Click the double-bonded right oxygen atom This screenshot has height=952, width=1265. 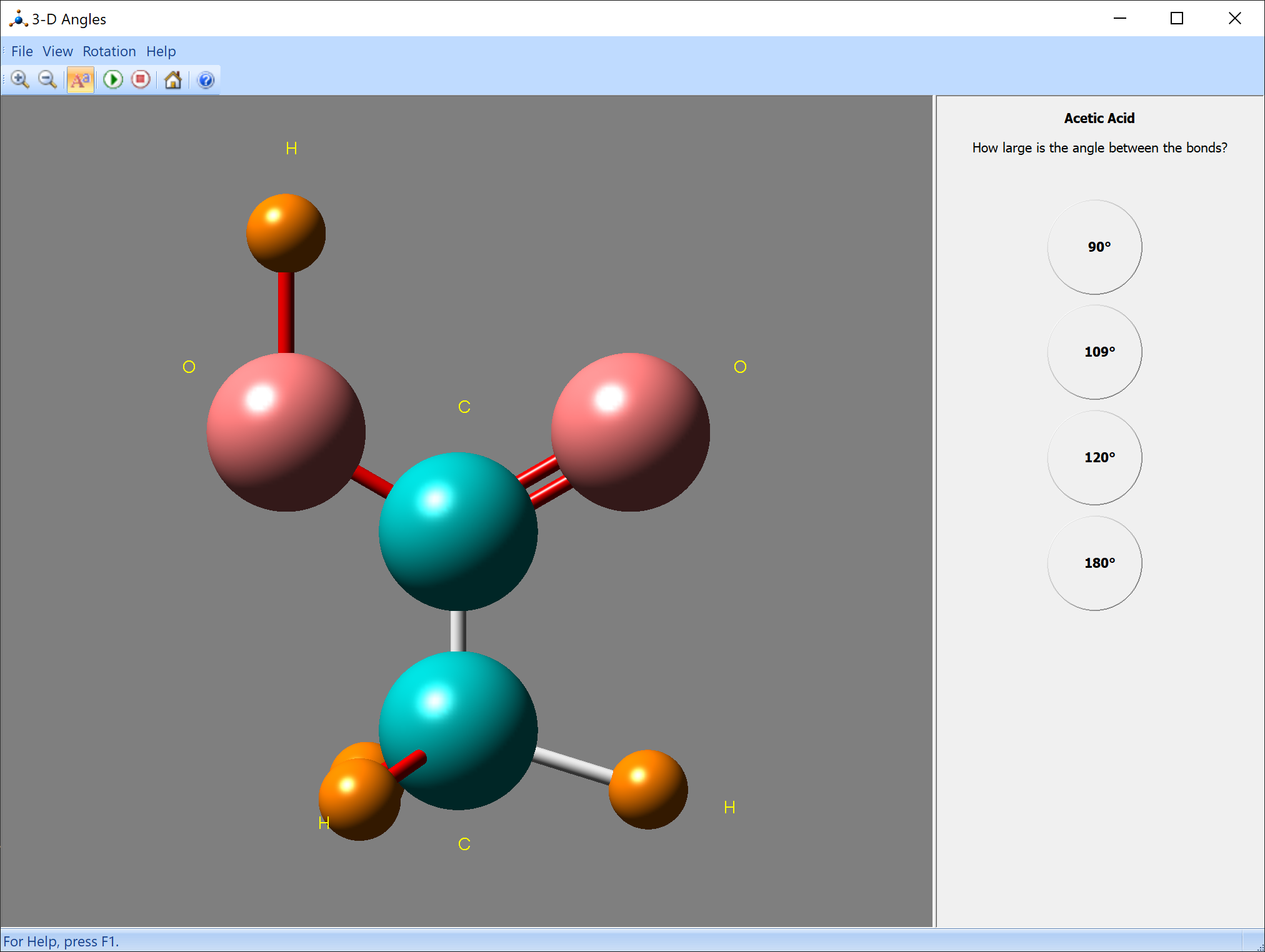pyautogui.click(x=630, y=432)
